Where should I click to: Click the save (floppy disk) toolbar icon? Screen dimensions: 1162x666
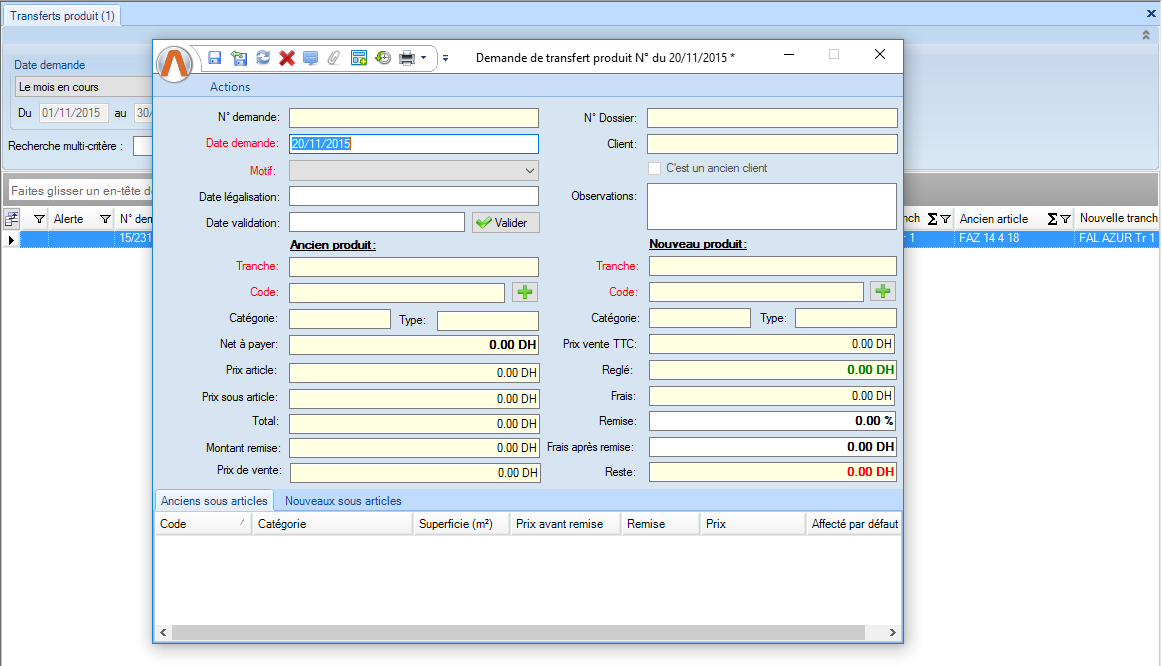pyautogui.click(x=215, y=58)
